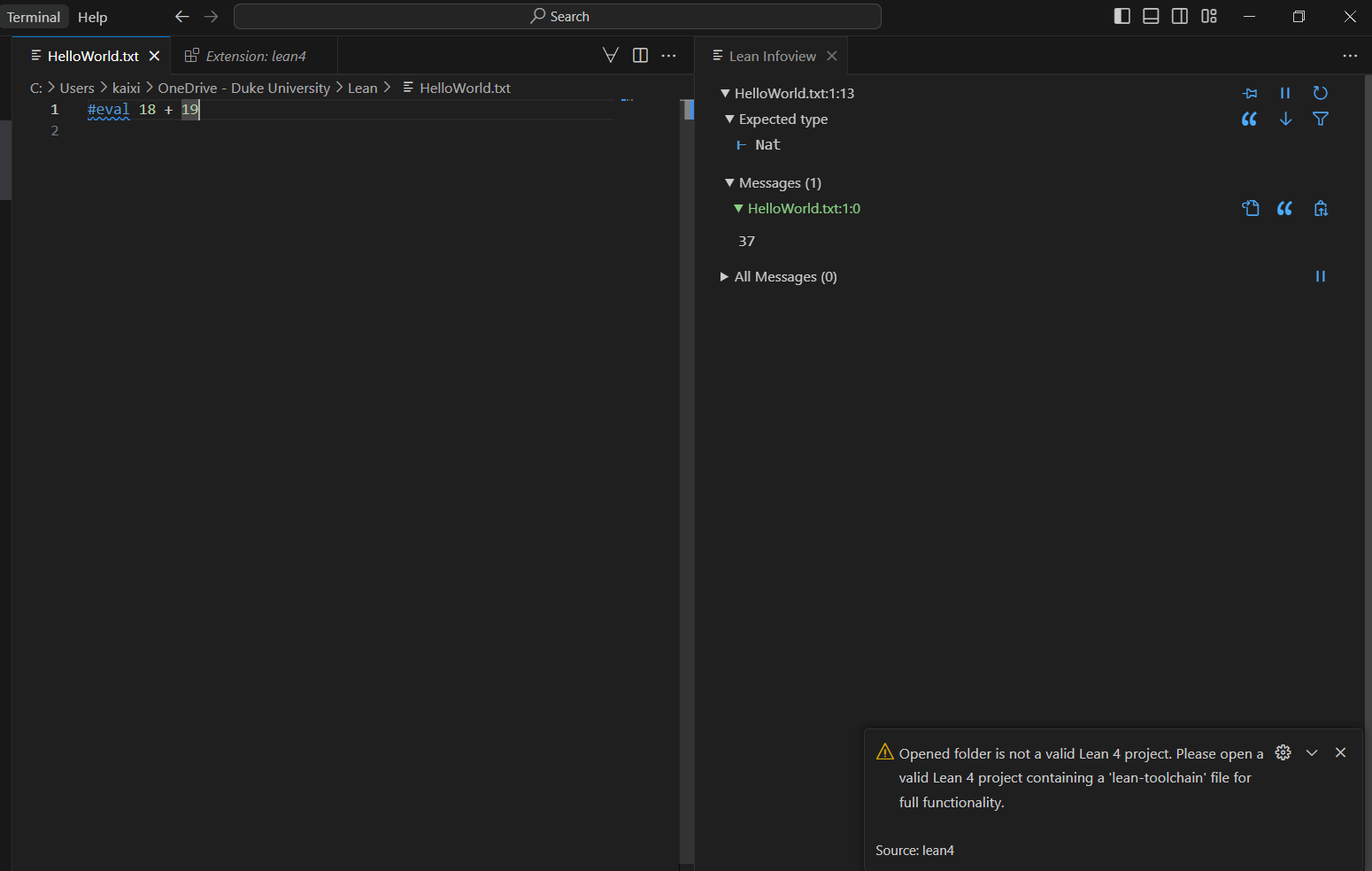Screen dimensions: 1372x871
Task: Select the Lean Infoview tab
Action: (x=772, y=56)
